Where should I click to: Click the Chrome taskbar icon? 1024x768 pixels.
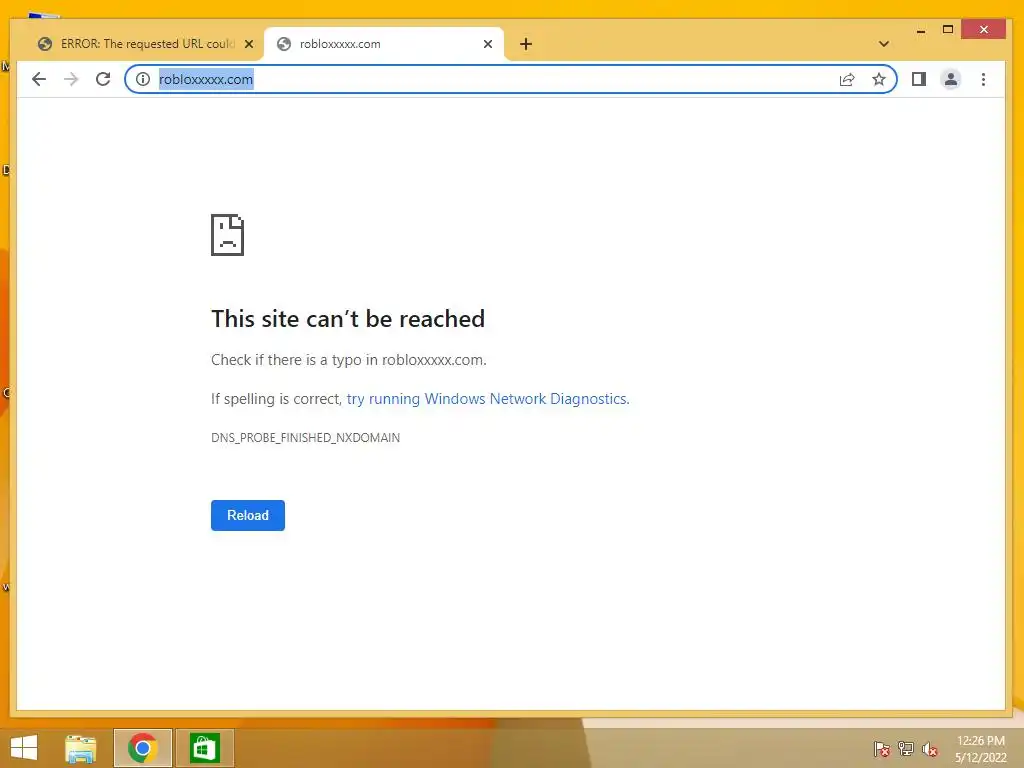click(x=142, y=748)
